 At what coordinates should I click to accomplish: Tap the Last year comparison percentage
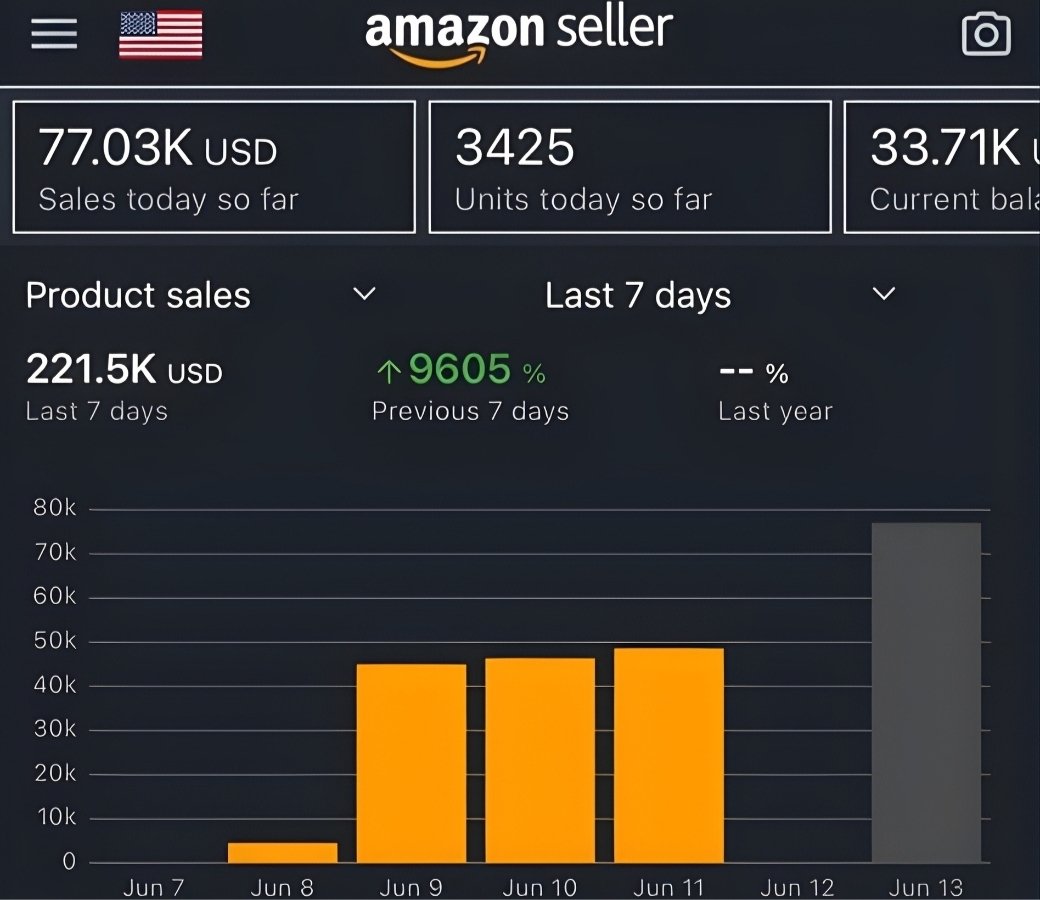click(753, 373)
